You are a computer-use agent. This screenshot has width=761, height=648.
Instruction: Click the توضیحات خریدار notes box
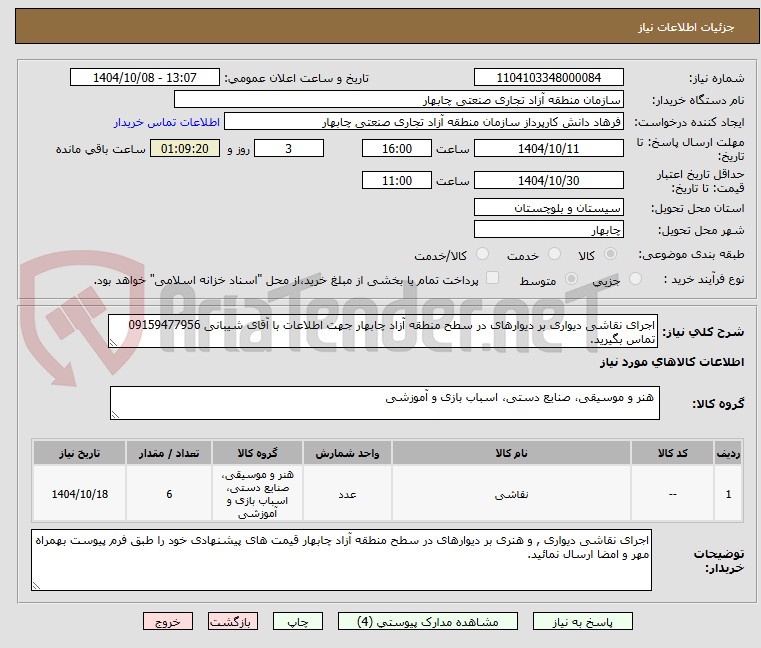(x=341, y=560)
